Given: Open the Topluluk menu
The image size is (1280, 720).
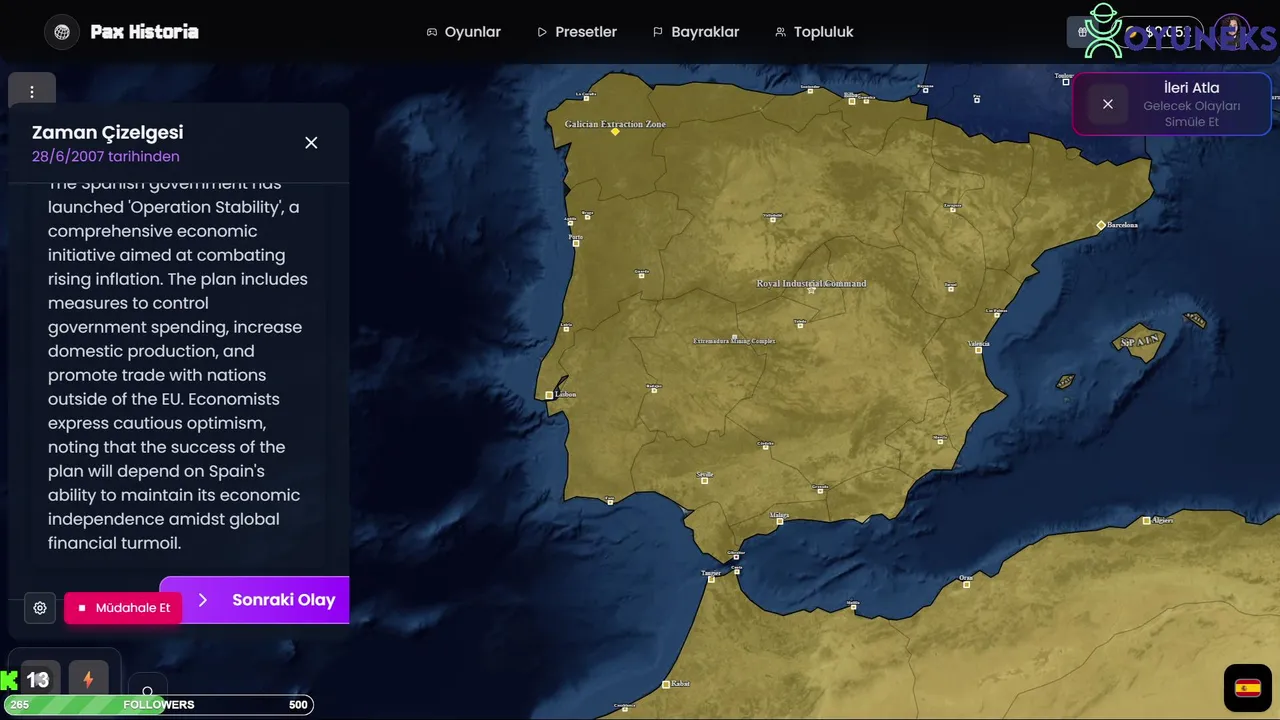Looking at the screenshot, I should coord(814,32).
